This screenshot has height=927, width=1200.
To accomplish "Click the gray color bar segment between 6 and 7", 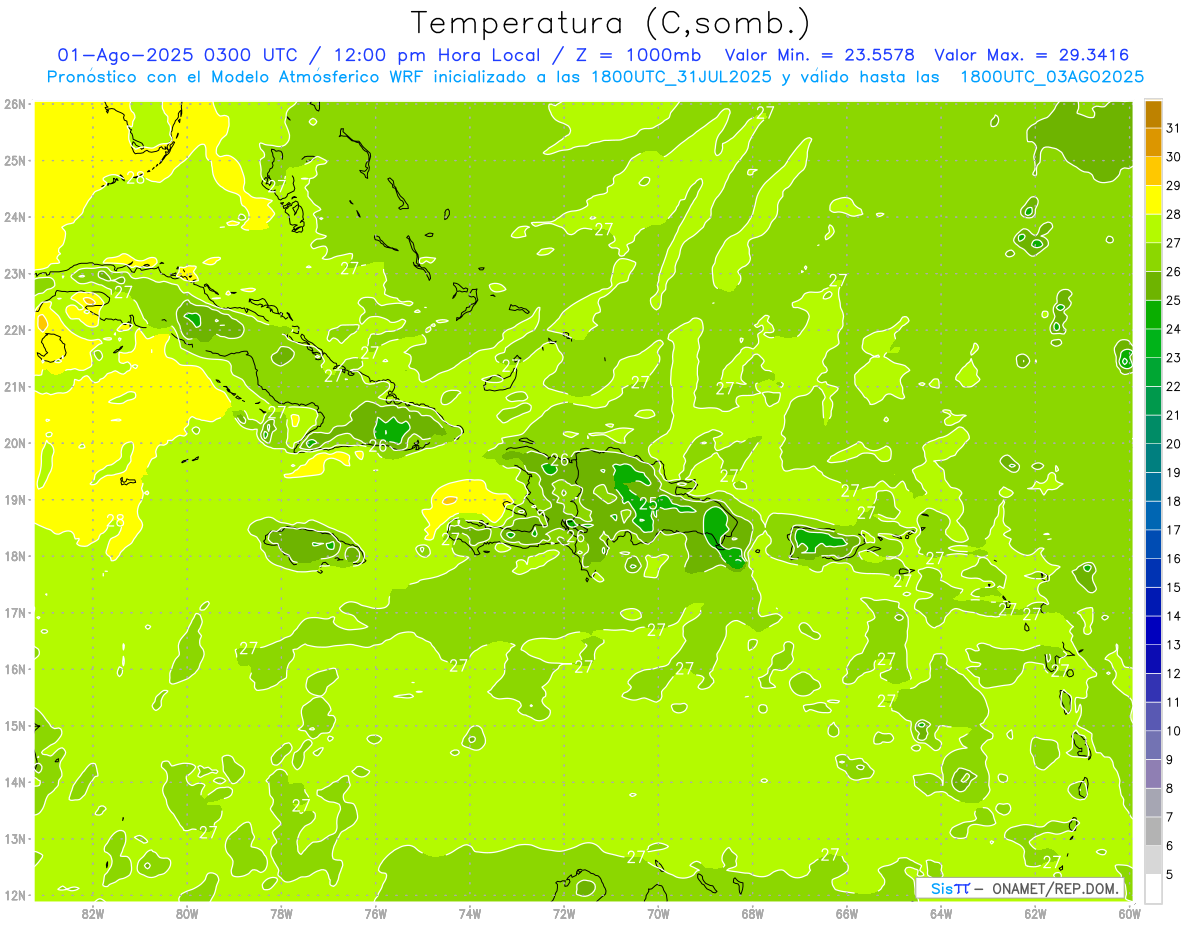I will pyautogui.click(x=1153, y=831).
